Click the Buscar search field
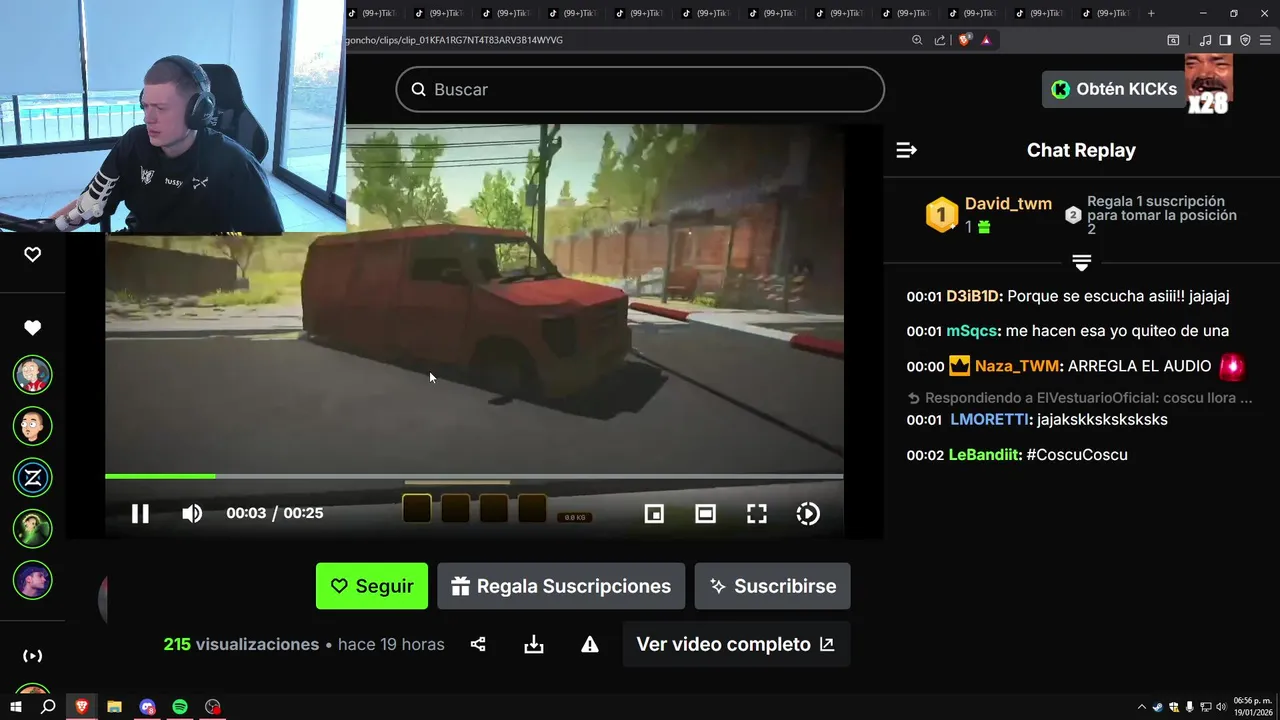This screenshot has height=720, width=1280. [640, 89]
